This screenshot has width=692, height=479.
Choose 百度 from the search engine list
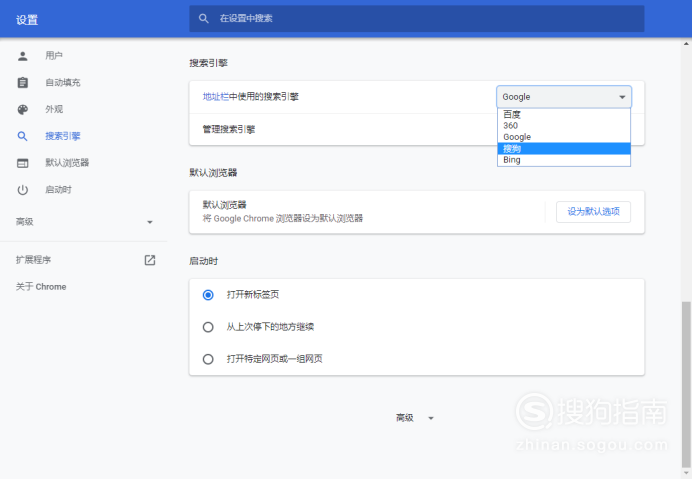pos(564,114)
